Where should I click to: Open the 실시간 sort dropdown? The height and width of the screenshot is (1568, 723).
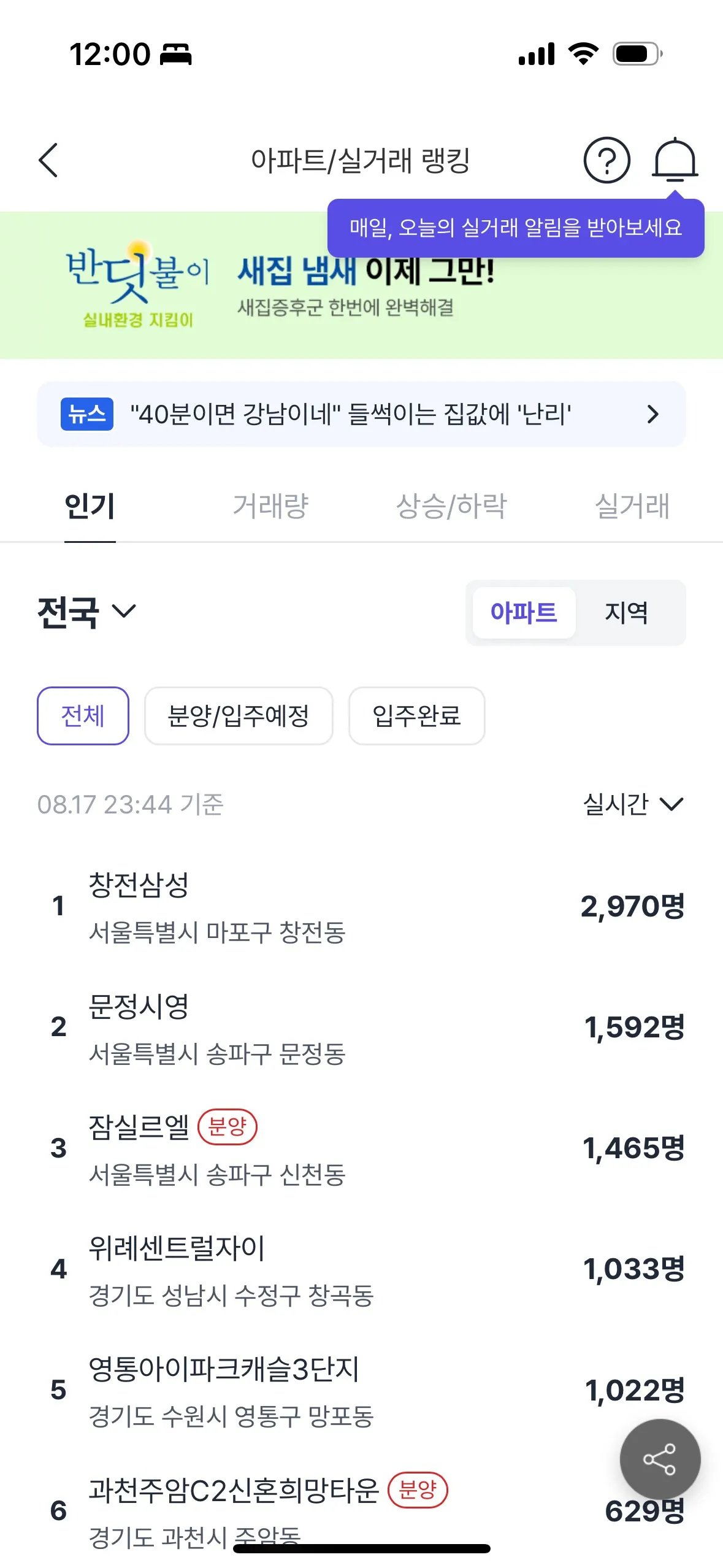click(x=632, y=804)
